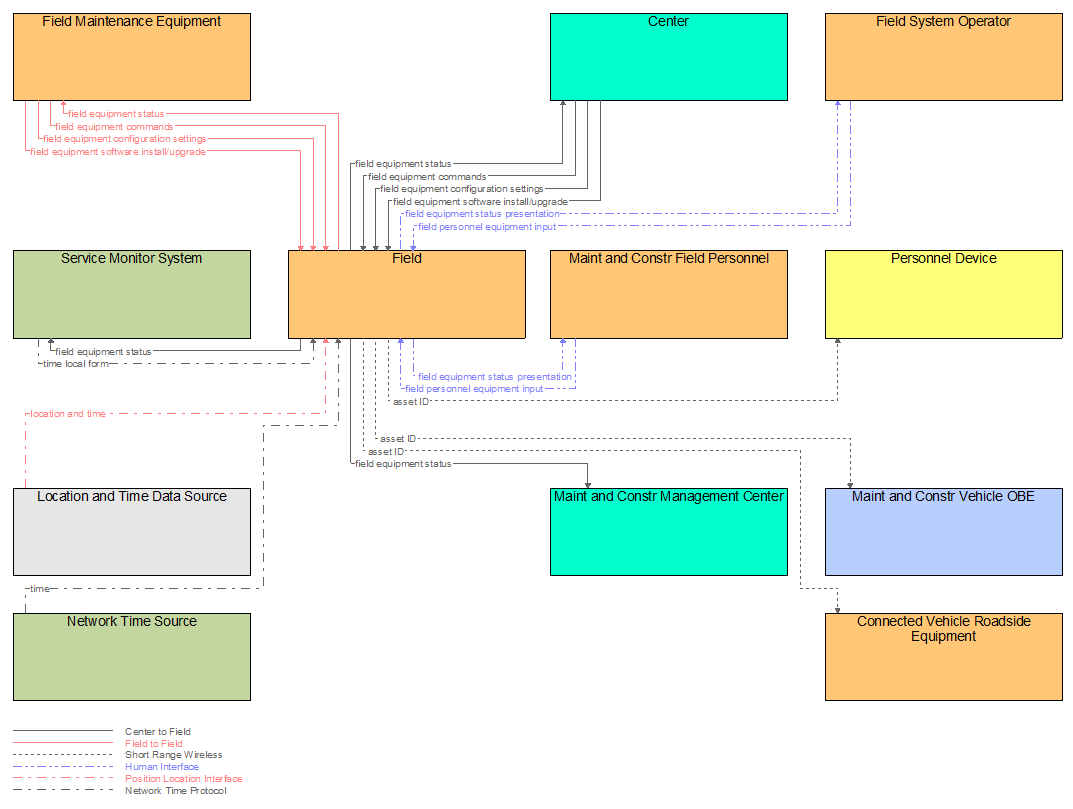The image size is (1073, 809).
Task: Select 'location and time' flow label
Action: (x=68, y=414)
